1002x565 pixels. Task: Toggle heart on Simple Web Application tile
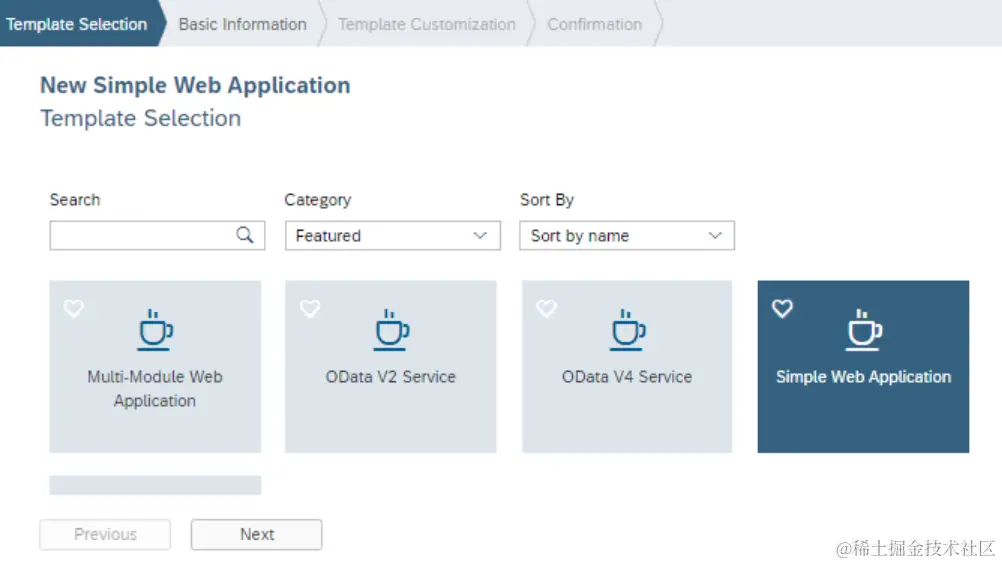(782, 309)
